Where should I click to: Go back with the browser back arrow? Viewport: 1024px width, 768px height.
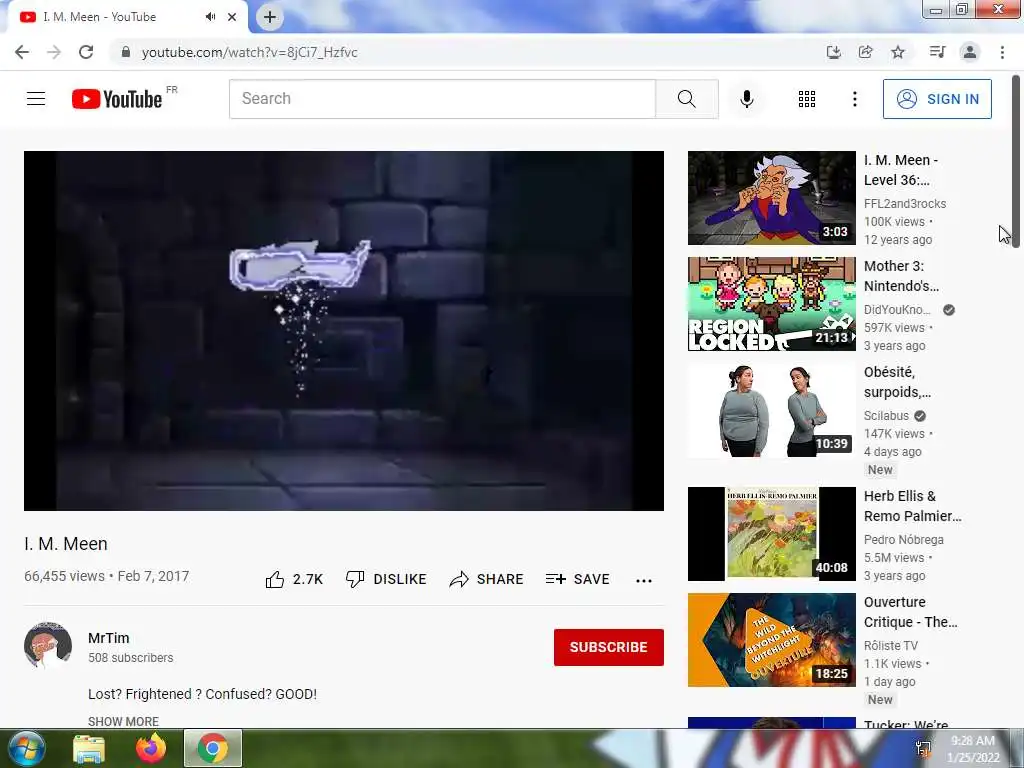(x=22, y=52)
